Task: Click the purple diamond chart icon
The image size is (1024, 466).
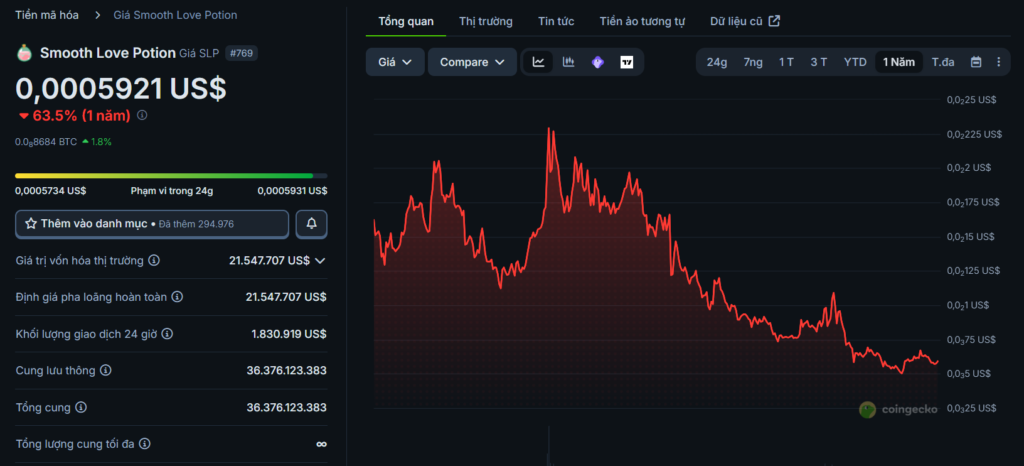Action: click(598, 62)
